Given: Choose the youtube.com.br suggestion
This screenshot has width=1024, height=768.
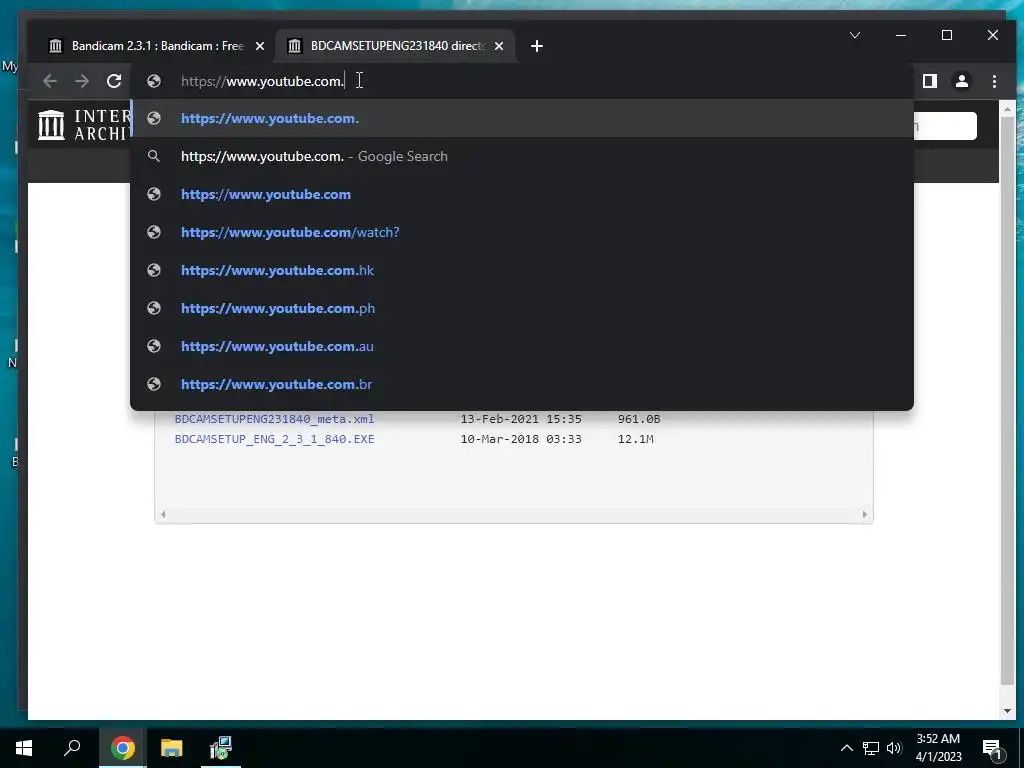Looking at the screenshot, I should tap(522, 384).
